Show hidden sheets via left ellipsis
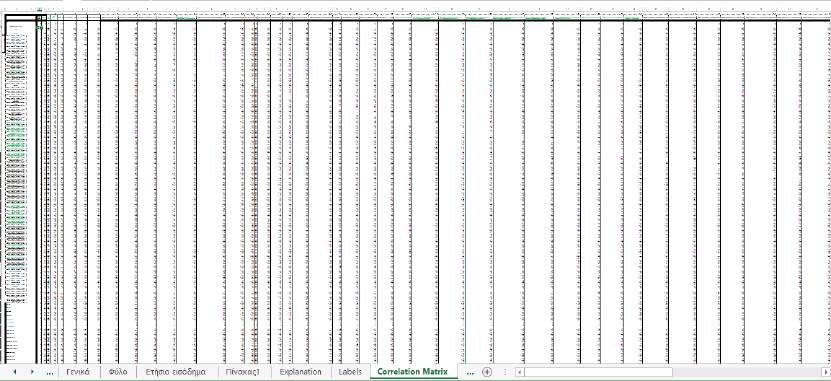Viewport: 831px width, 381px height. (50, 373)
